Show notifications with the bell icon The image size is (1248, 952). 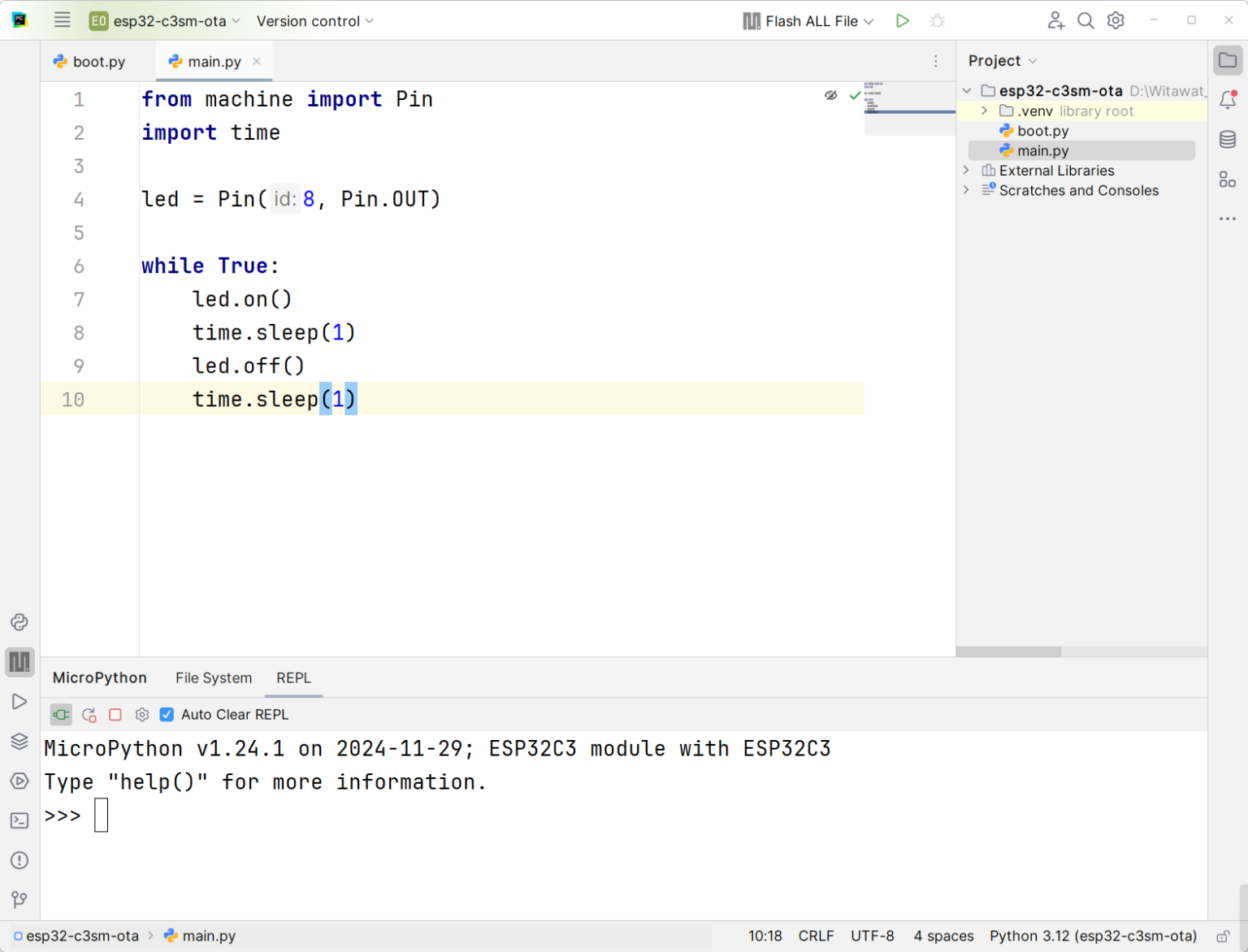[x=1228, y=100]
